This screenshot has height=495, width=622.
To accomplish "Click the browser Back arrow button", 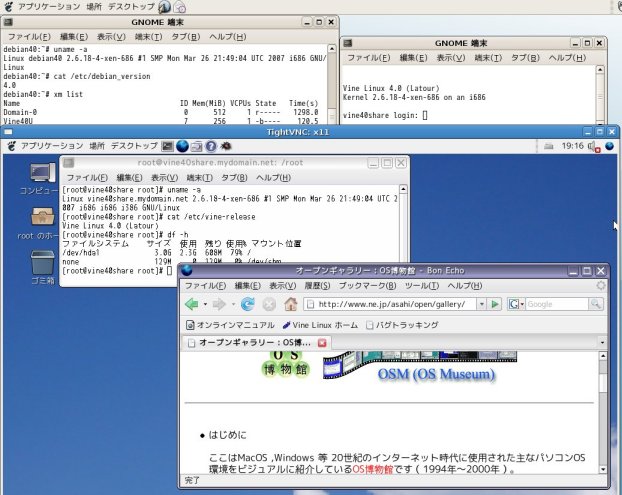I will tap(192, 304).
